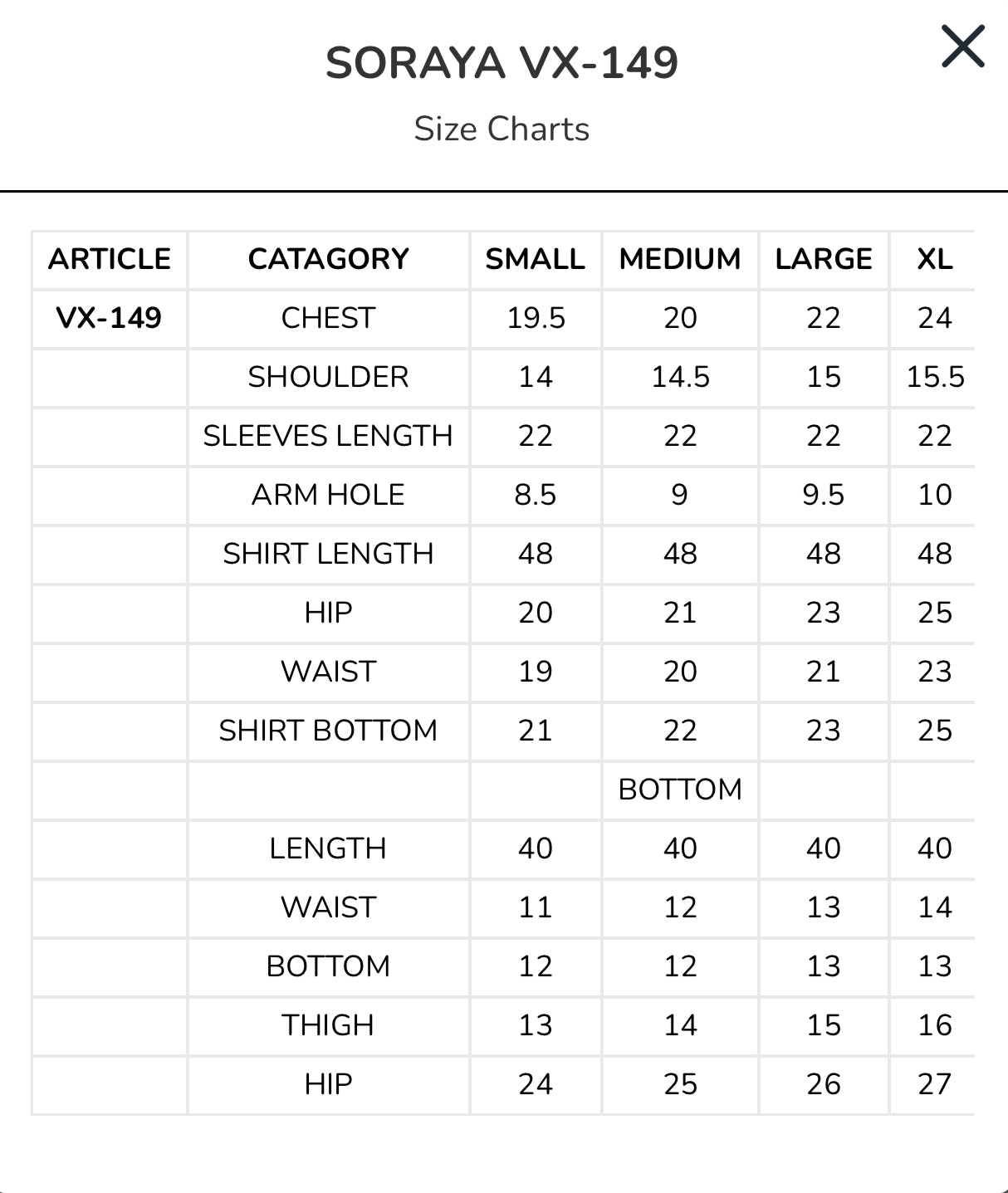Click the CHEST category row label

point(329,318)
